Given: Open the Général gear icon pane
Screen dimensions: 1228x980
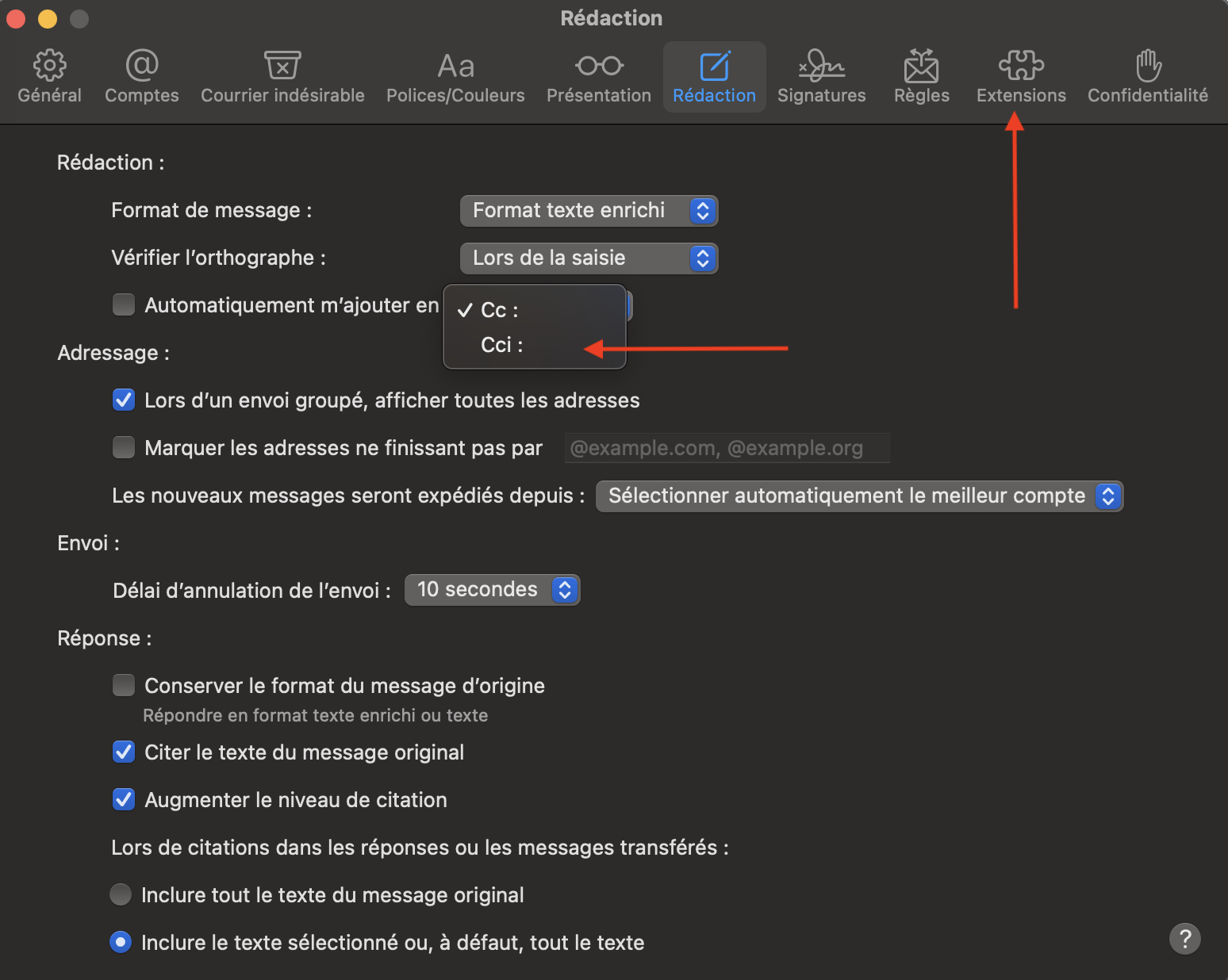Looking at the screenshot, I should click(49, 77).
